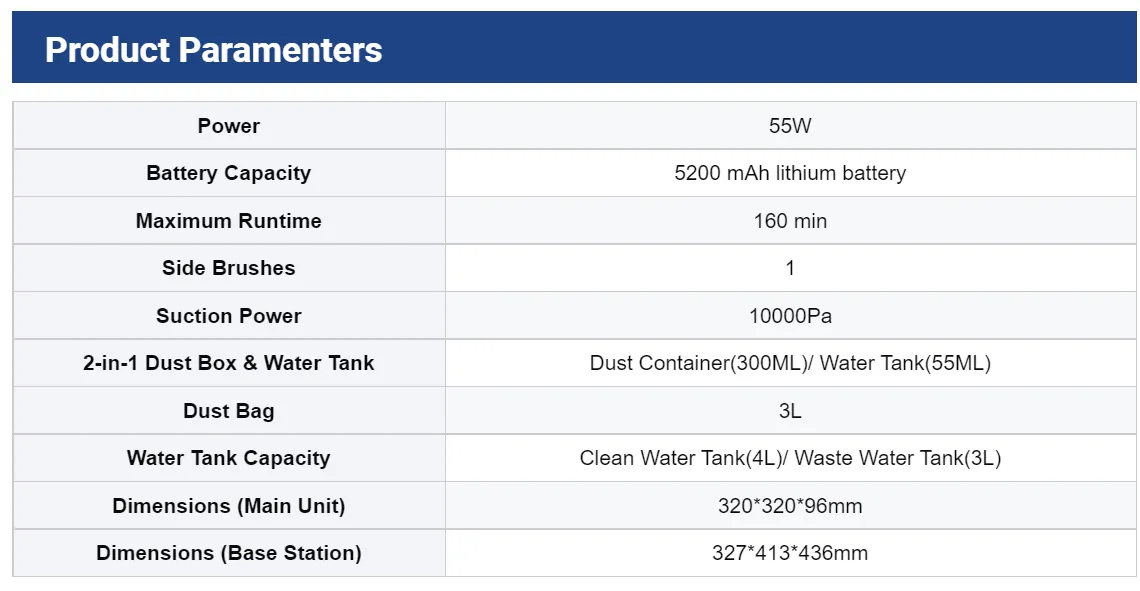
Task: Select the Maximum Runtime label
Action: [x=229, y=221]
